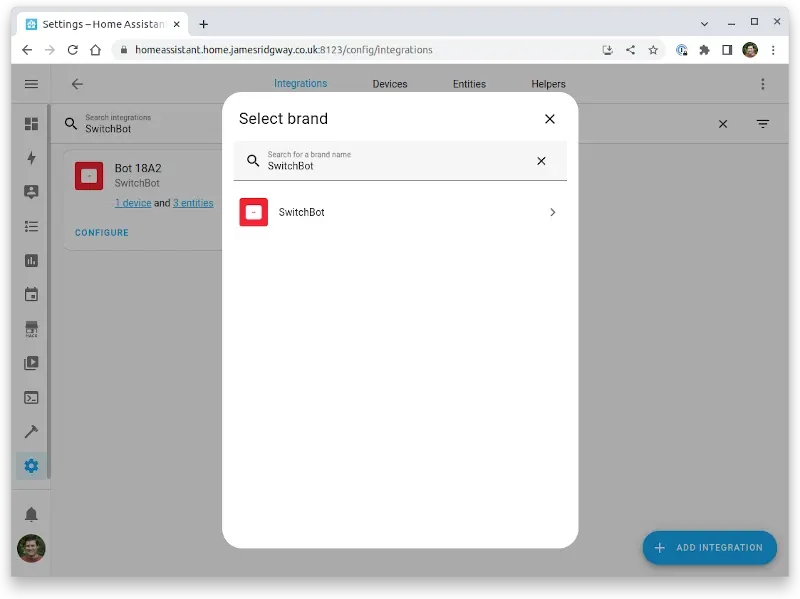
Task: Click the ADD INTEGRATION button
Action: [710, 547]
